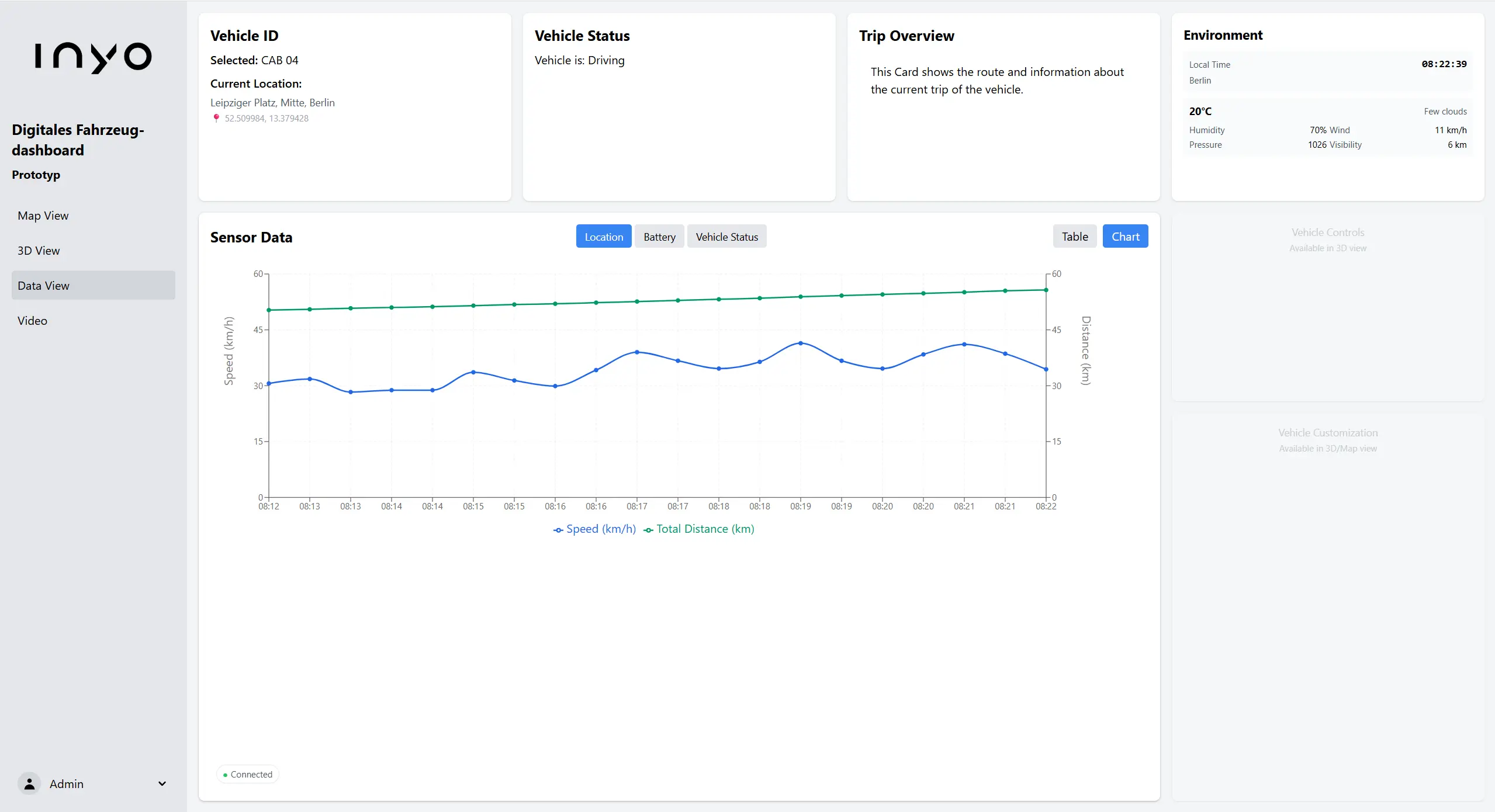Click the final distance point at 08:22
Image resolution: width=1495 pixels, height=812 pixels.
(1046, 290)
